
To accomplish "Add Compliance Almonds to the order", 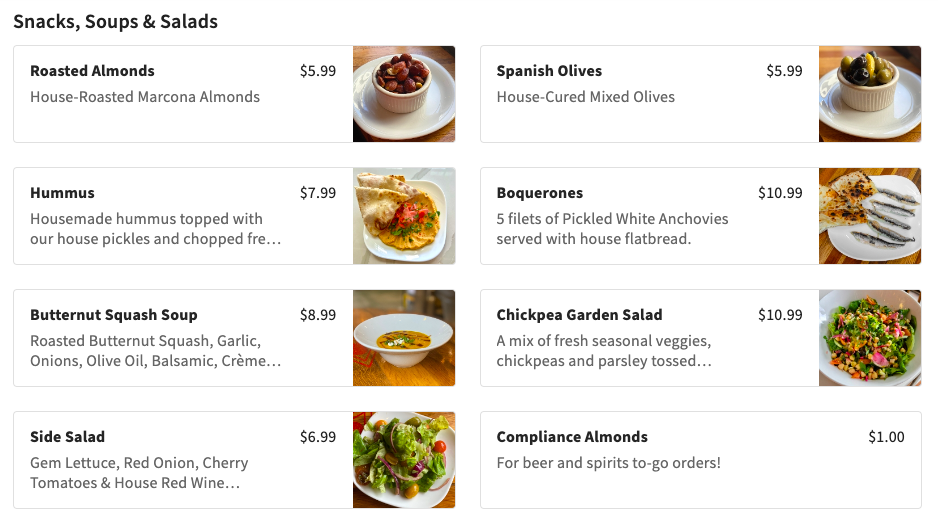I will [x=572, y=437].
